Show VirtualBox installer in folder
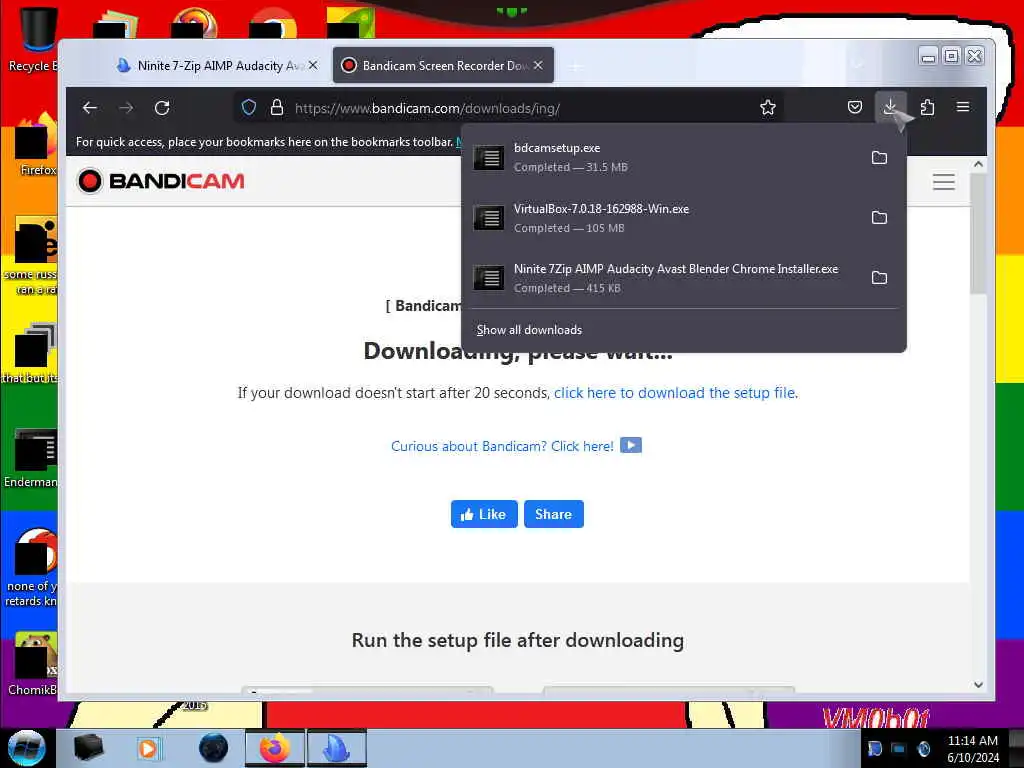Viewport: 1024px width, 768px height. tap(880, 217)
